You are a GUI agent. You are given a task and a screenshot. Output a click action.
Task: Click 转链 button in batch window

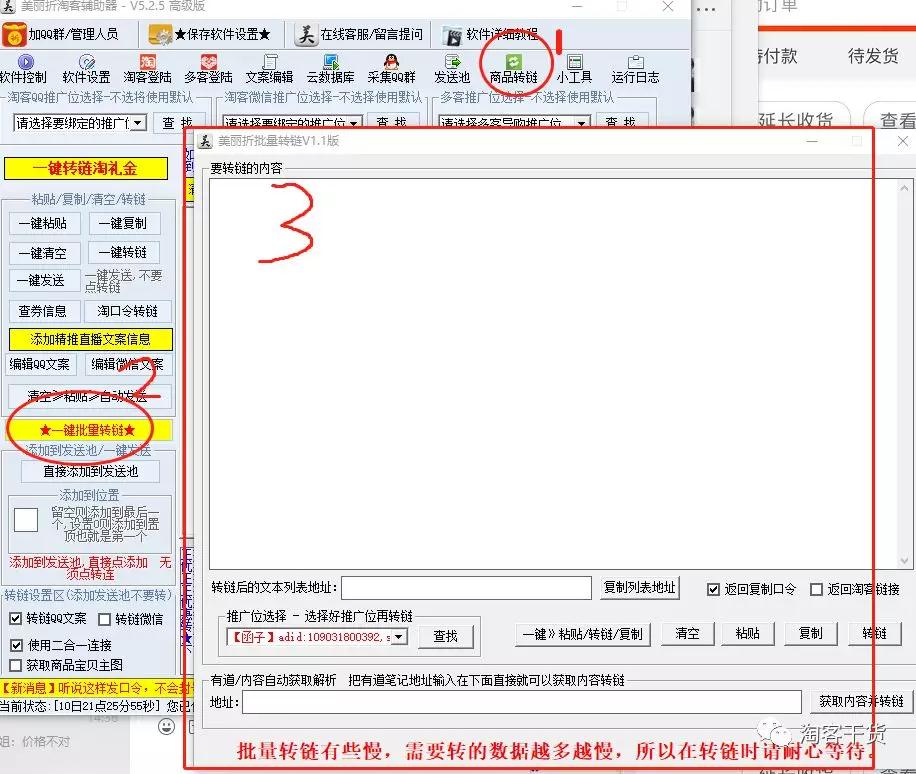tap(875, 634)
